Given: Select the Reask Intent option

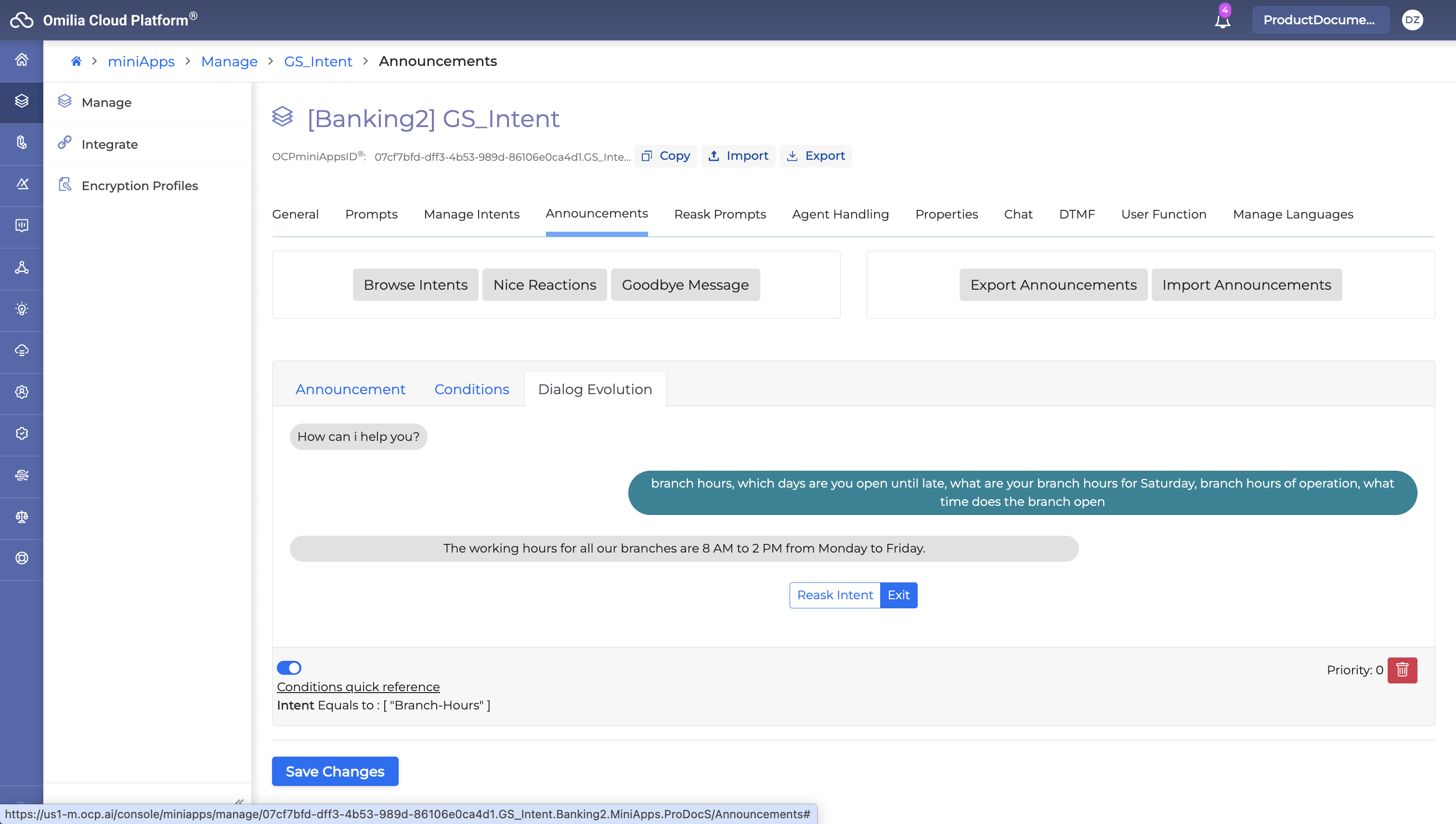Looking at the screenshot, I should (x=834, y=595).
